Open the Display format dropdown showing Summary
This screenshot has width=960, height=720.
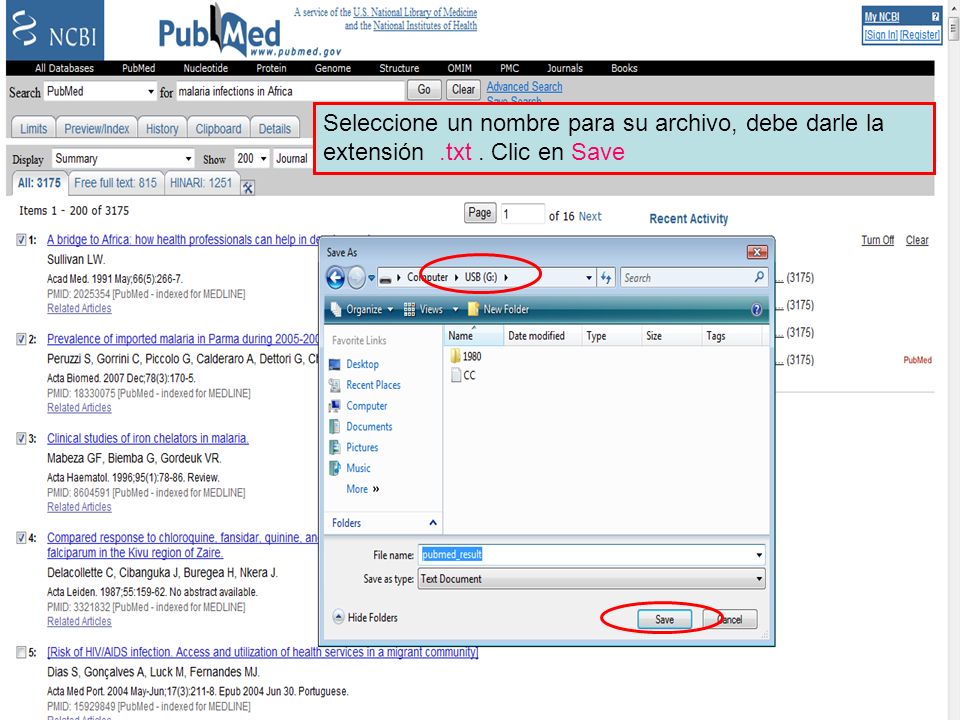122,159
